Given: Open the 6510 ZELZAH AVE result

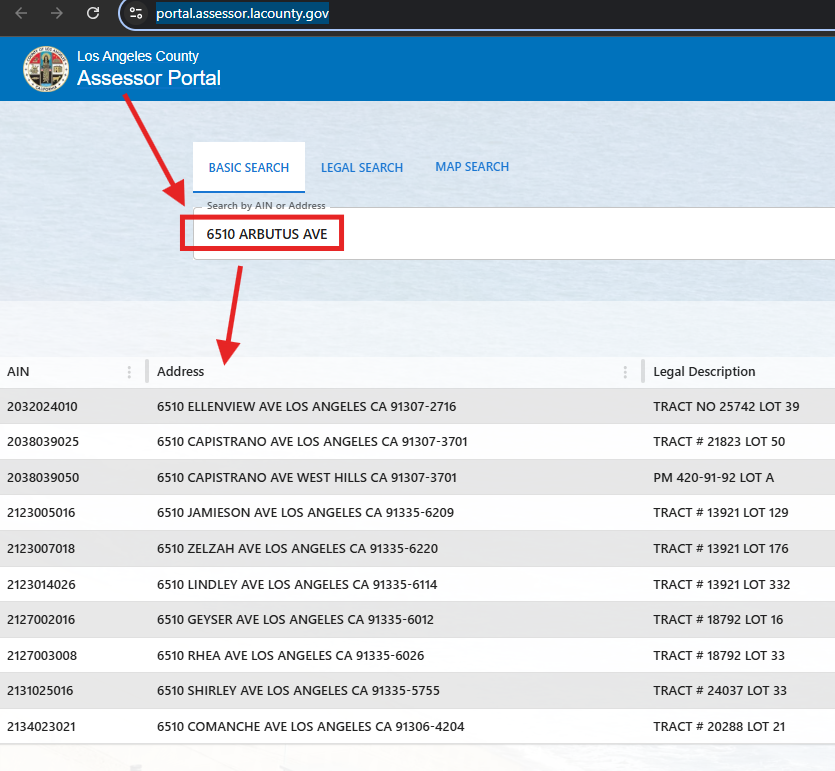Looking at the screenshot, I should coord(297,549).
